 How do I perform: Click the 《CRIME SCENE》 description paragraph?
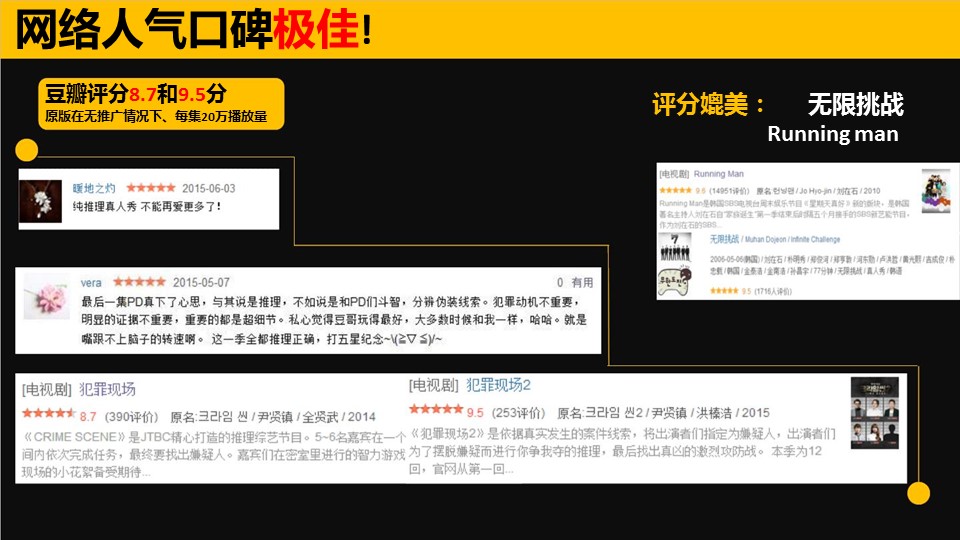214,454
